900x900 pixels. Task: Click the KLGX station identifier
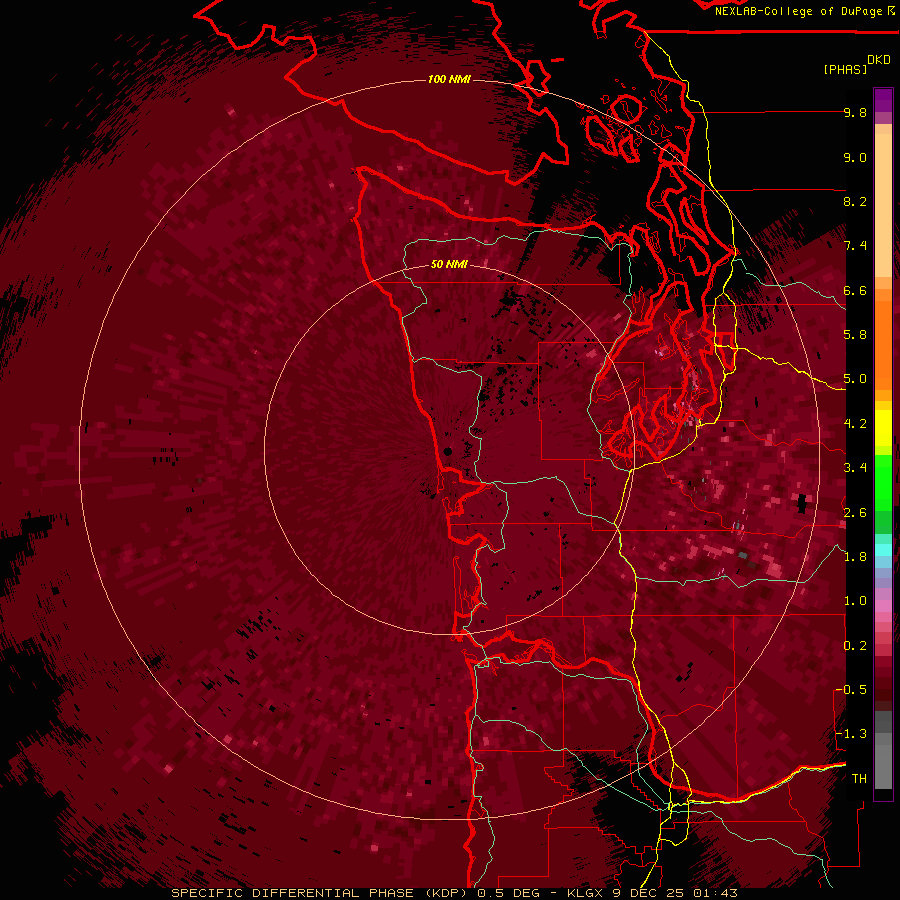(x=586, y=893)
